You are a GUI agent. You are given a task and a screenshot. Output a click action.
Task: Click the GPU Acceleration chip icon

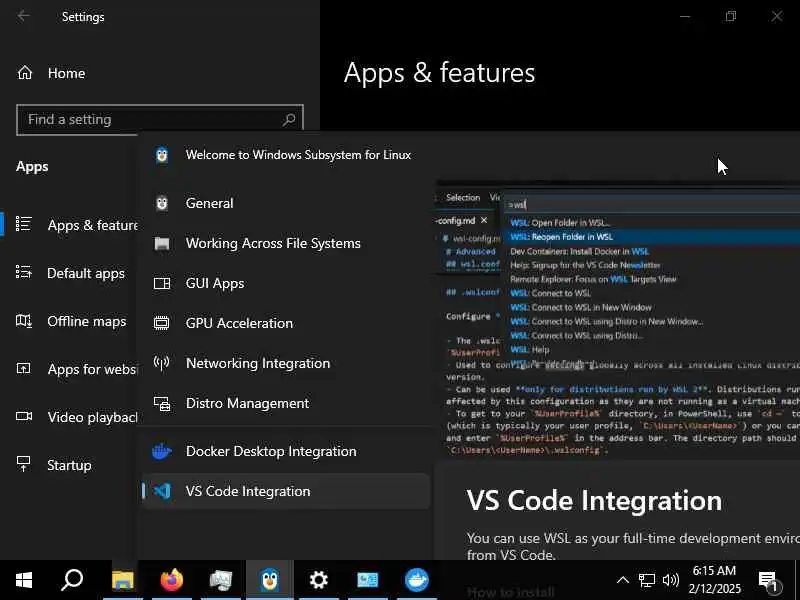tap(162, 323)
